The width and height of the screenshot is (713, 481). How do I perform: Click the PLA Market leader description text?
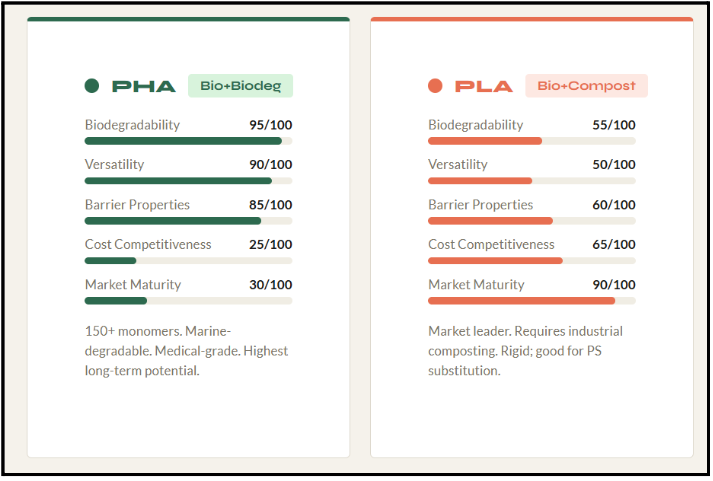coord(525,351)
